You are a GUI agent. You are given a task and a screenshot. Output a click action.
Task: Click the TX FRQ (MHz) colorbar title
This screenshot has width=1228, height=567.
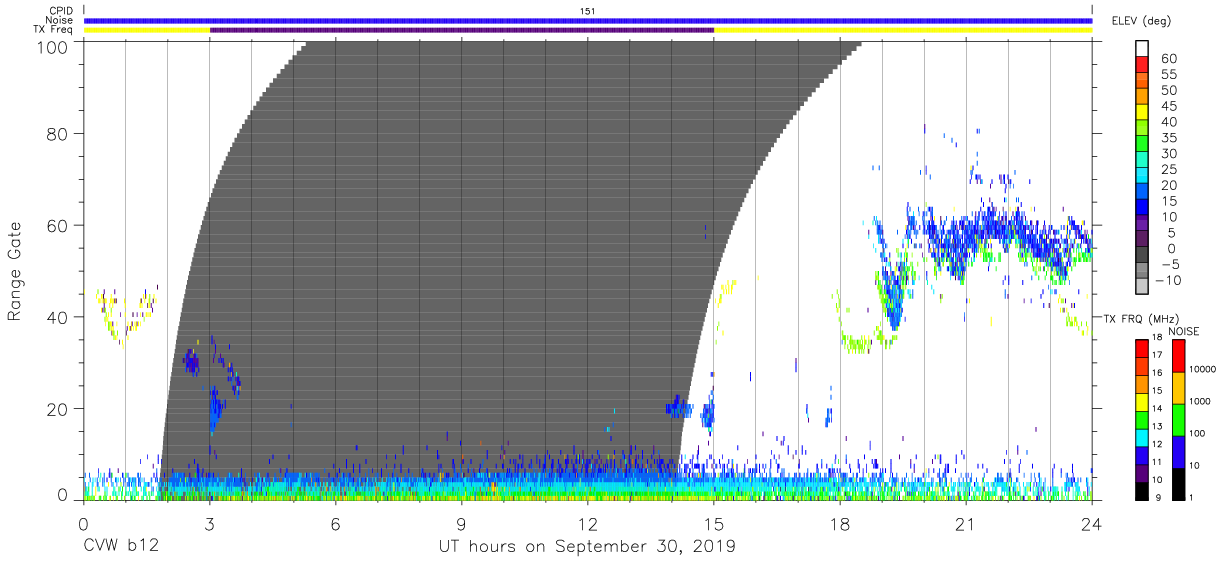pos(1140,318)
